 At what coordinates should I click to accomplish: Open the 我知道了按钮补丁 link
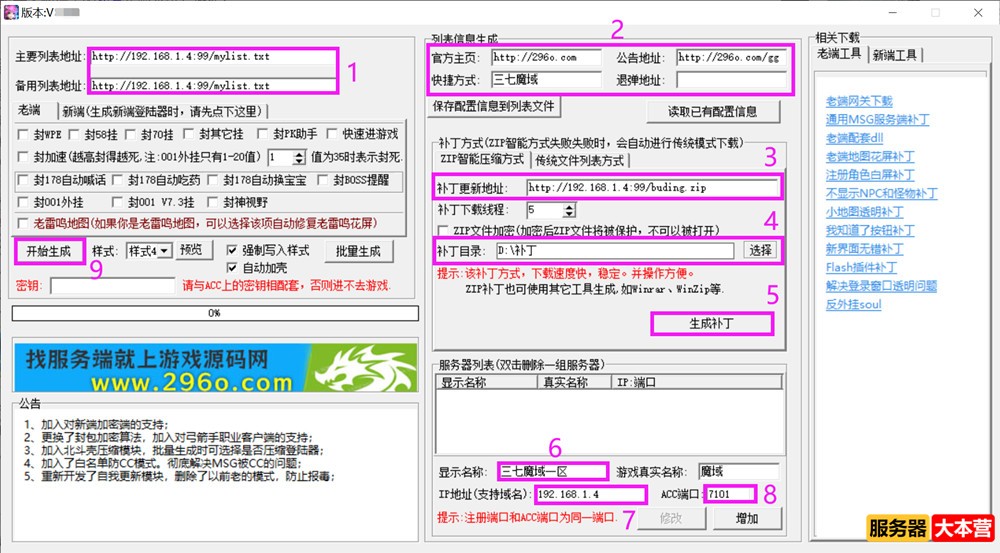click(x=870, y=230)
